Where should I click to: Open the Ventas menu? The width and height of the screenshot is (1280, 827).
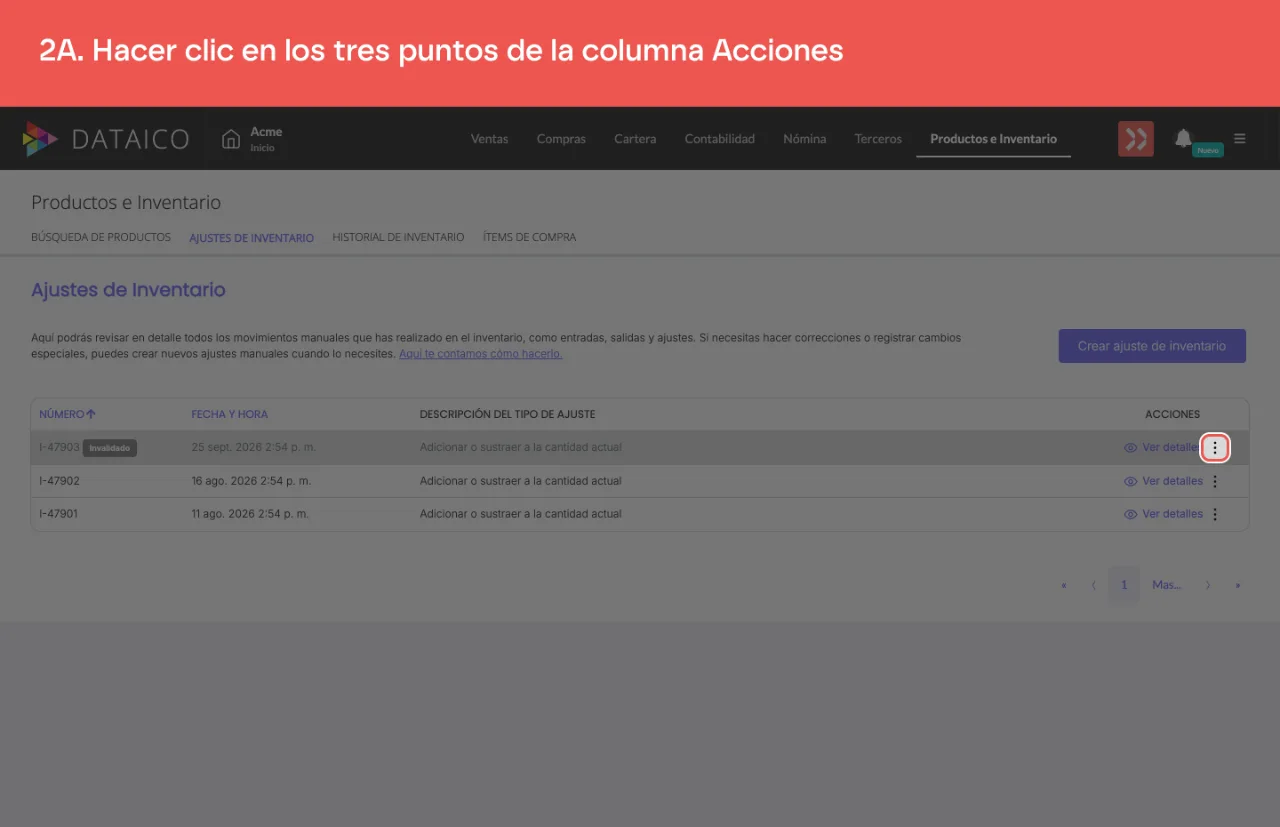click(489, 139)
